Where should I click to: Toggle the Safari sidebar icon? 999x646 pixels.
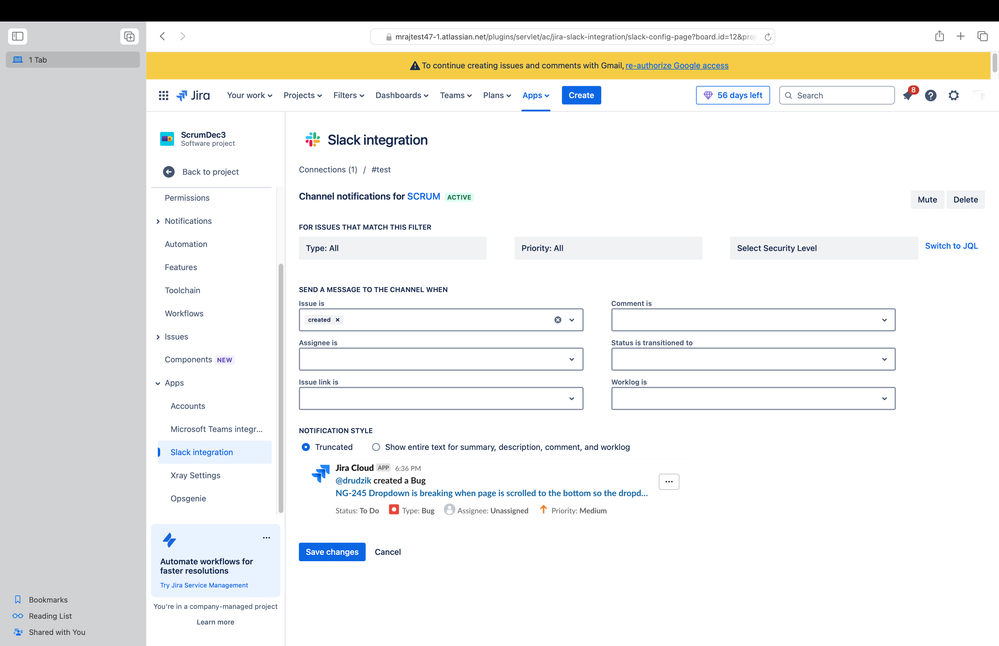(x=18, y=36)
